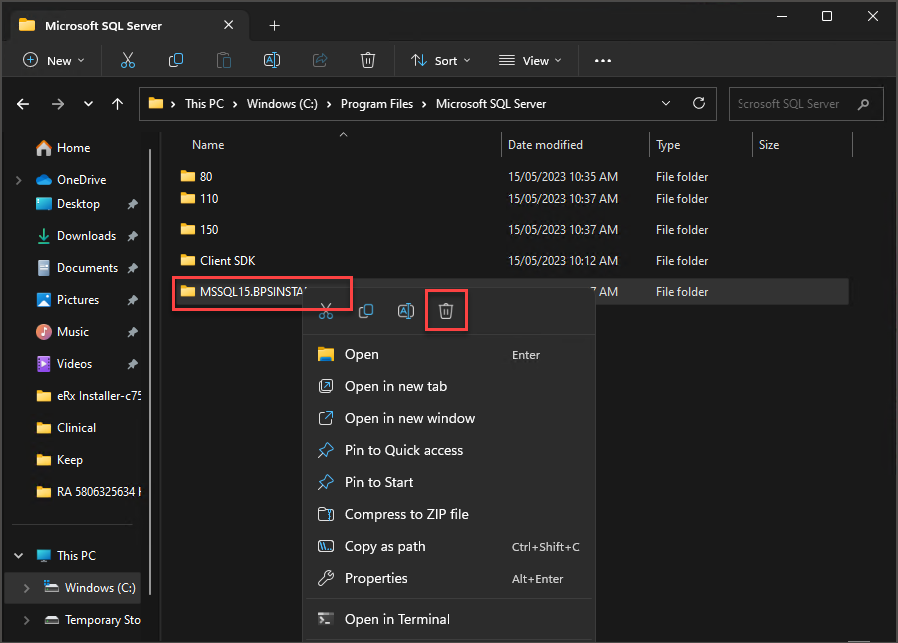Unpin Pictures using its pin icon

(133, 300)
